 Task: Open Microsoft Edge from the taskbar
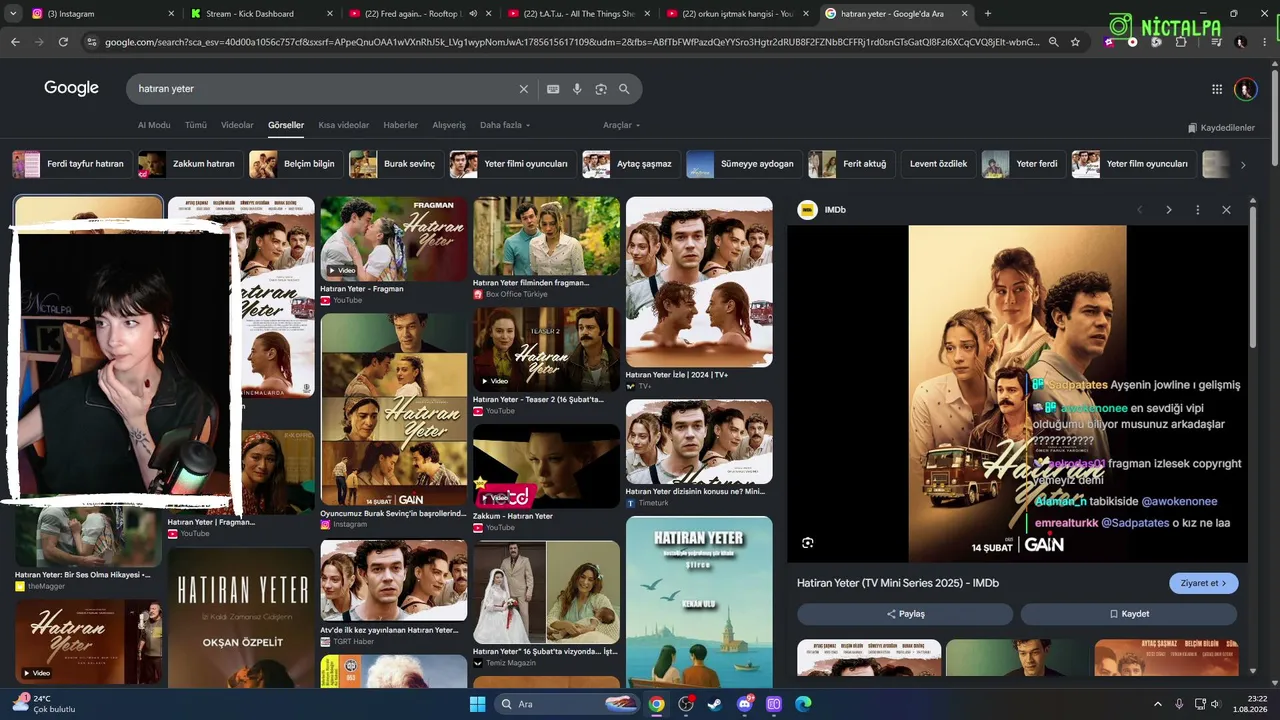(x=802, y=704)
